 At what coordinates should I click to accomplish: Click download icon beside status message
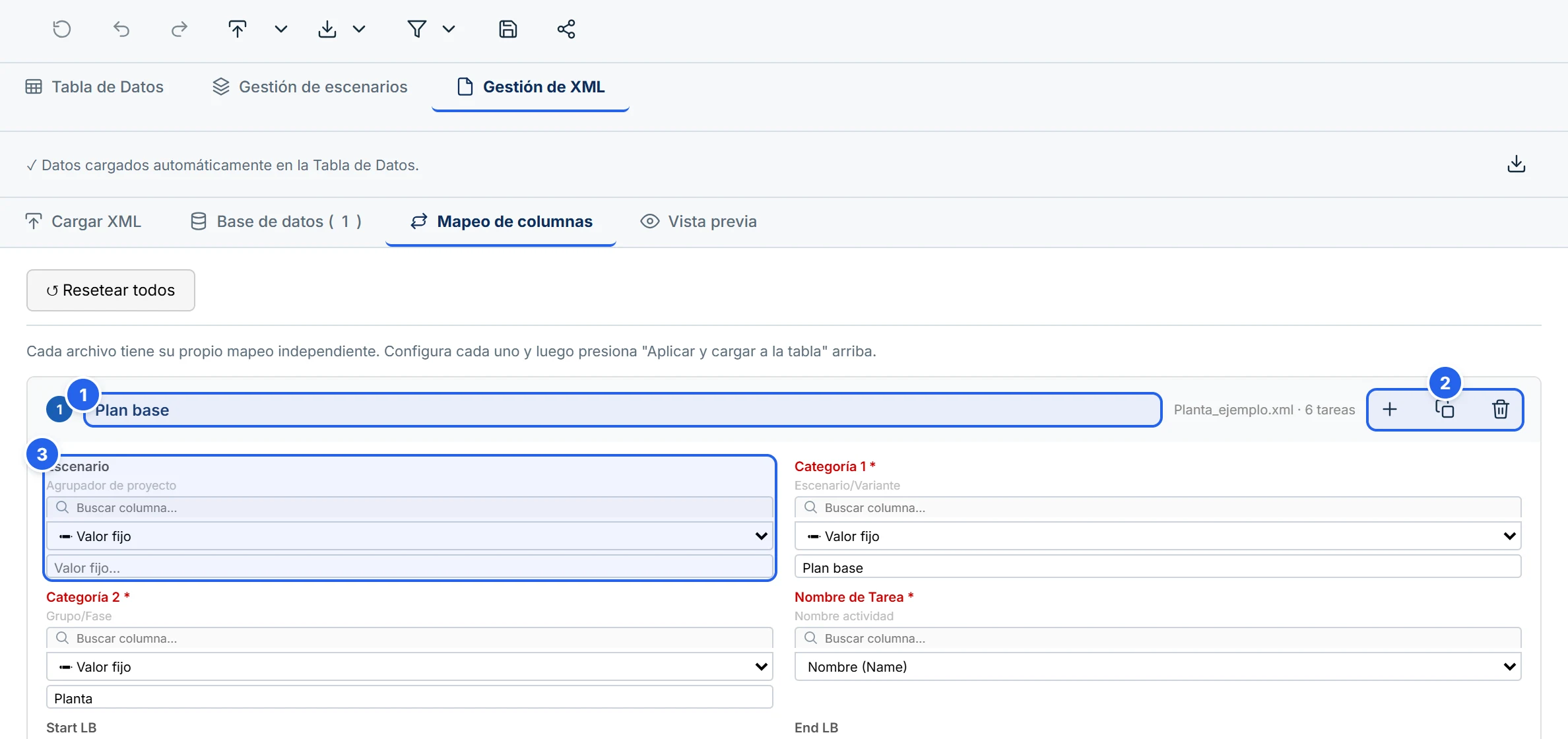1517,164
